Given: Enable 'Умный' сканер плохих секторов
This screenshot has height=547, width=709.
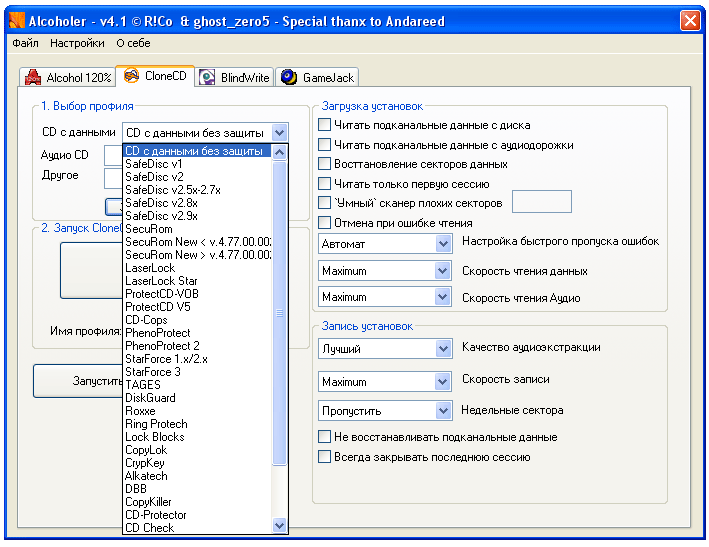Looking at the screenshot, I should point(324,203).
